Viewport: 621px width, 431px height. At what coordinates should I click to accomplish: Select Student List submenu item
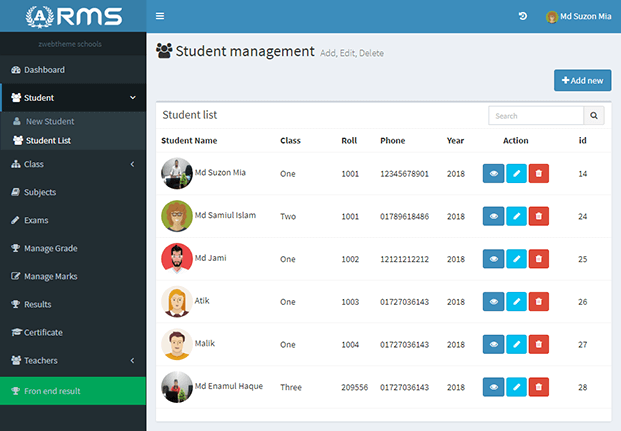pyautogui.click(x=73, y=140)
